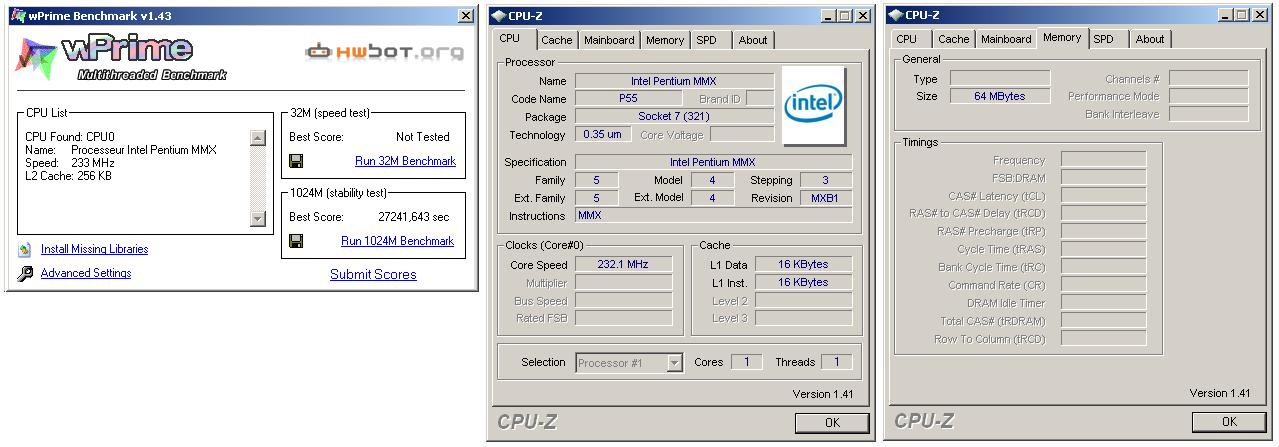
Task: Click the Stepping value field
Action: tap(824, 180)
